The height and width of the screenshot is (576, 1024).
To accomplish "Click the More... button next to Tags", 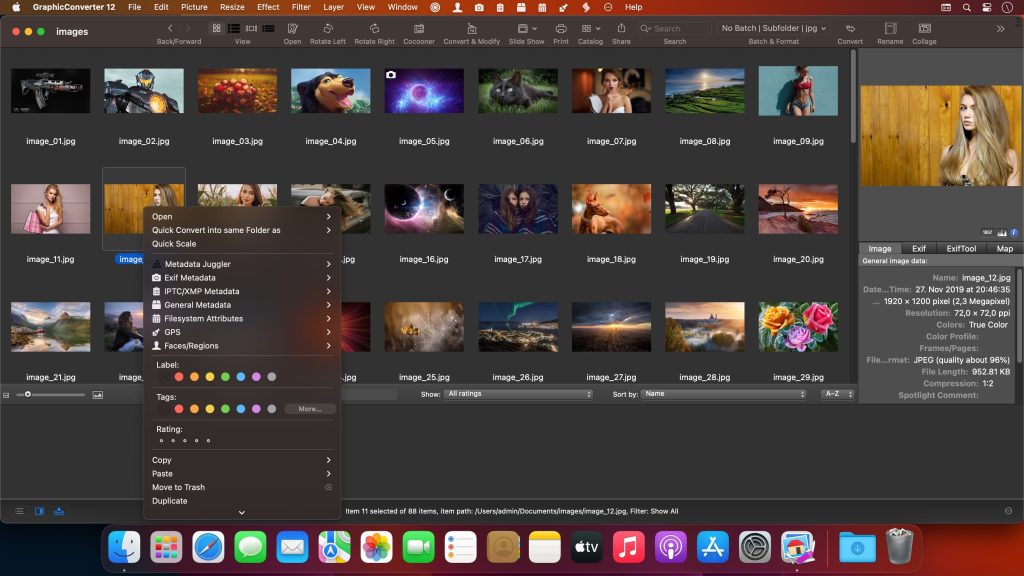I will [311, 408].
